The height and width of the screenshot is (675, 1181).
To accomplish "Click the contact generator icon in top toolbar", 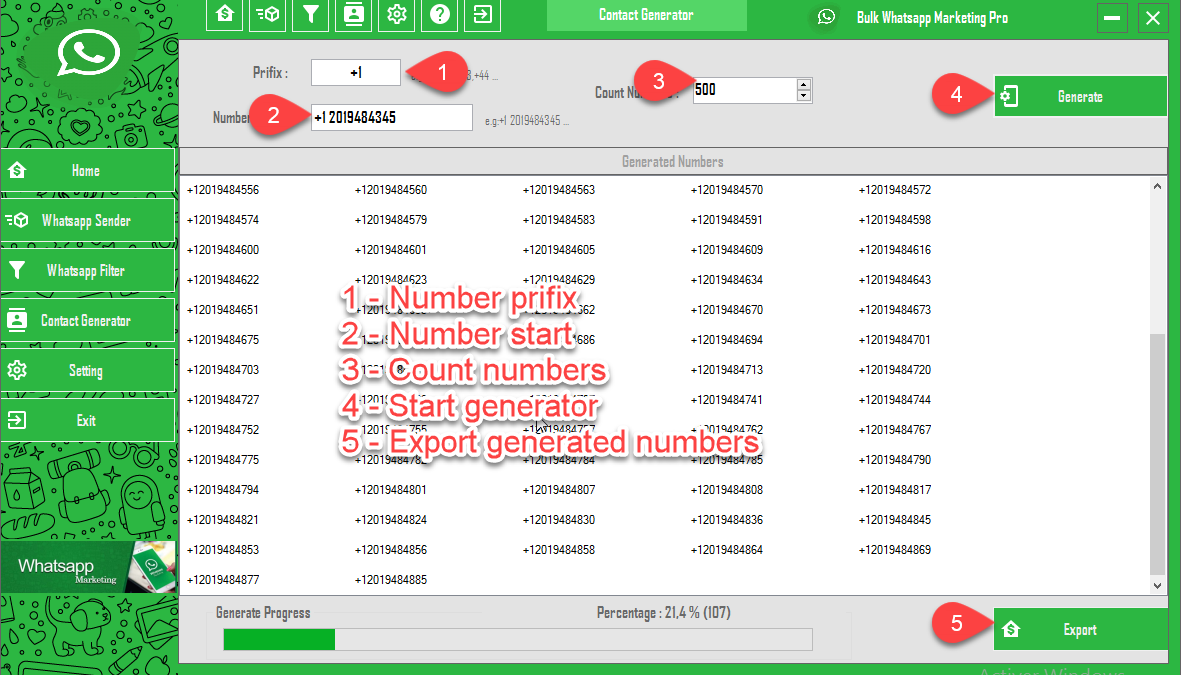I will (354, 14).
